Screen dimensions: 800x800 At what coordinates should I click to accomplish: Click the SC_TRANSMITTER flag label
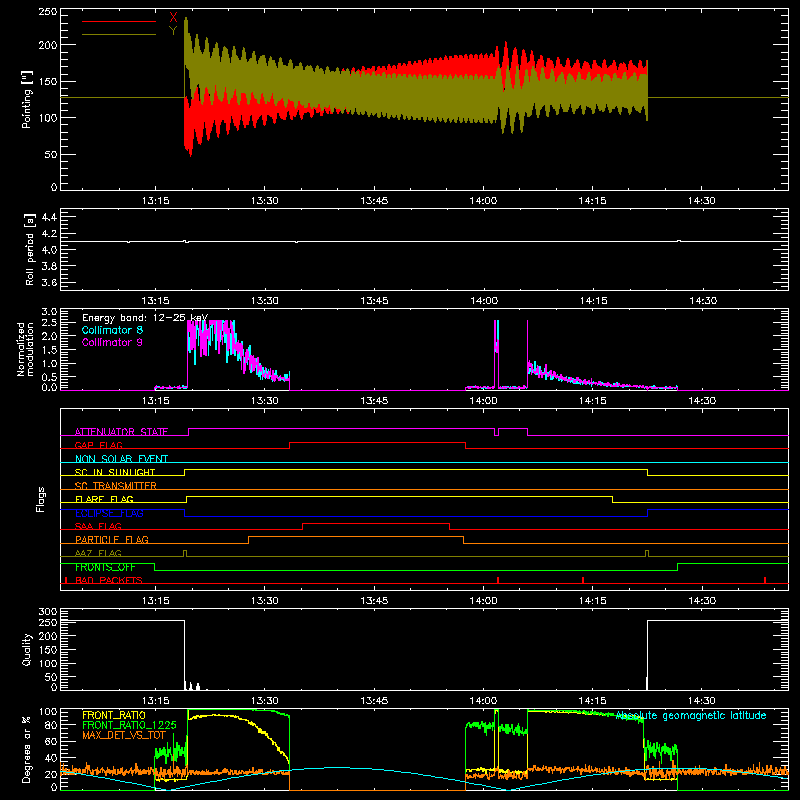(x=116, y=486)
